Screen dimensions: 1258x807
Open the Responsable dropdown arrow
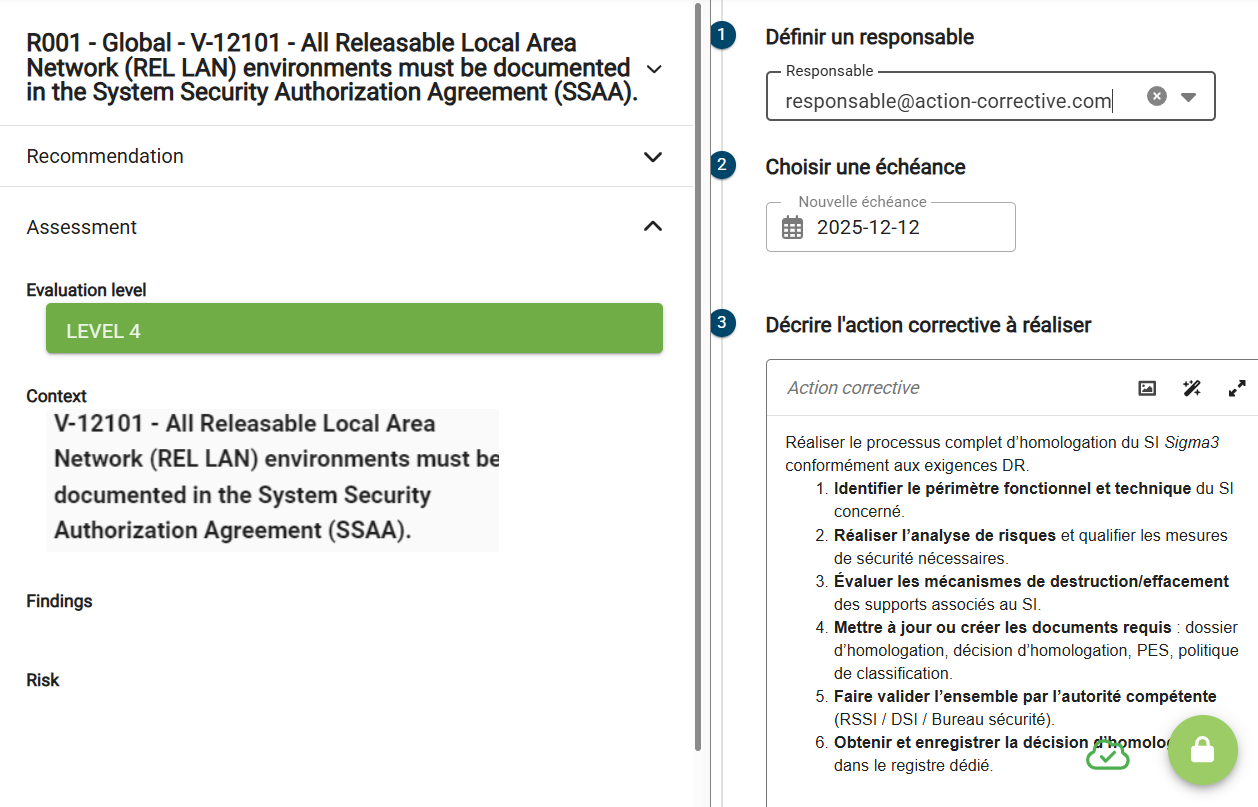point(1188,97)
